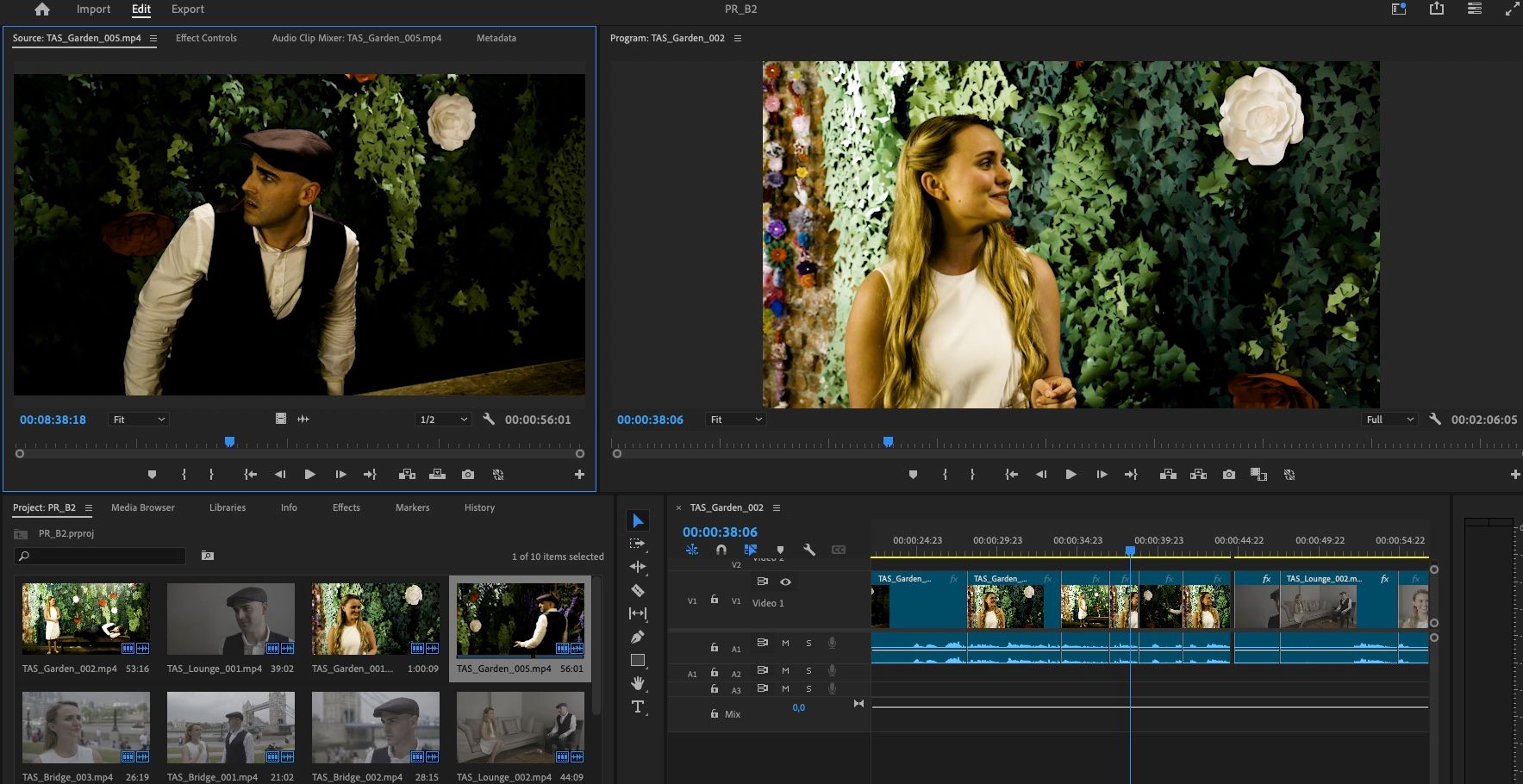Toggle Video 1 track output eye
The height and width of the screenshot is (784, 1523).
[x=785, y=582]
